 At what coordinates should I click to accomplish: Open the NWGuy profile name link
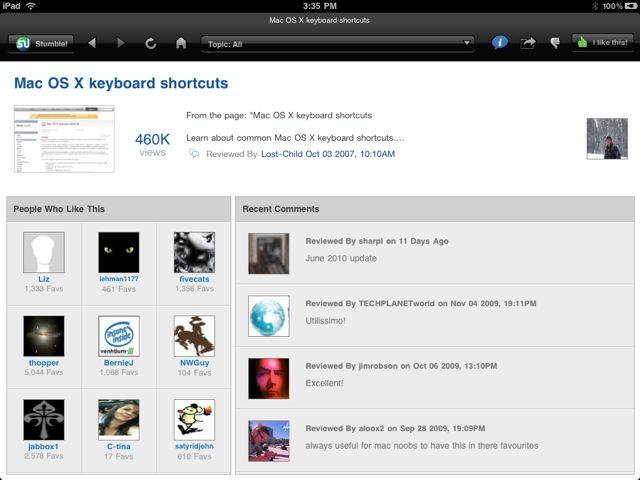[x=194, y=363]
